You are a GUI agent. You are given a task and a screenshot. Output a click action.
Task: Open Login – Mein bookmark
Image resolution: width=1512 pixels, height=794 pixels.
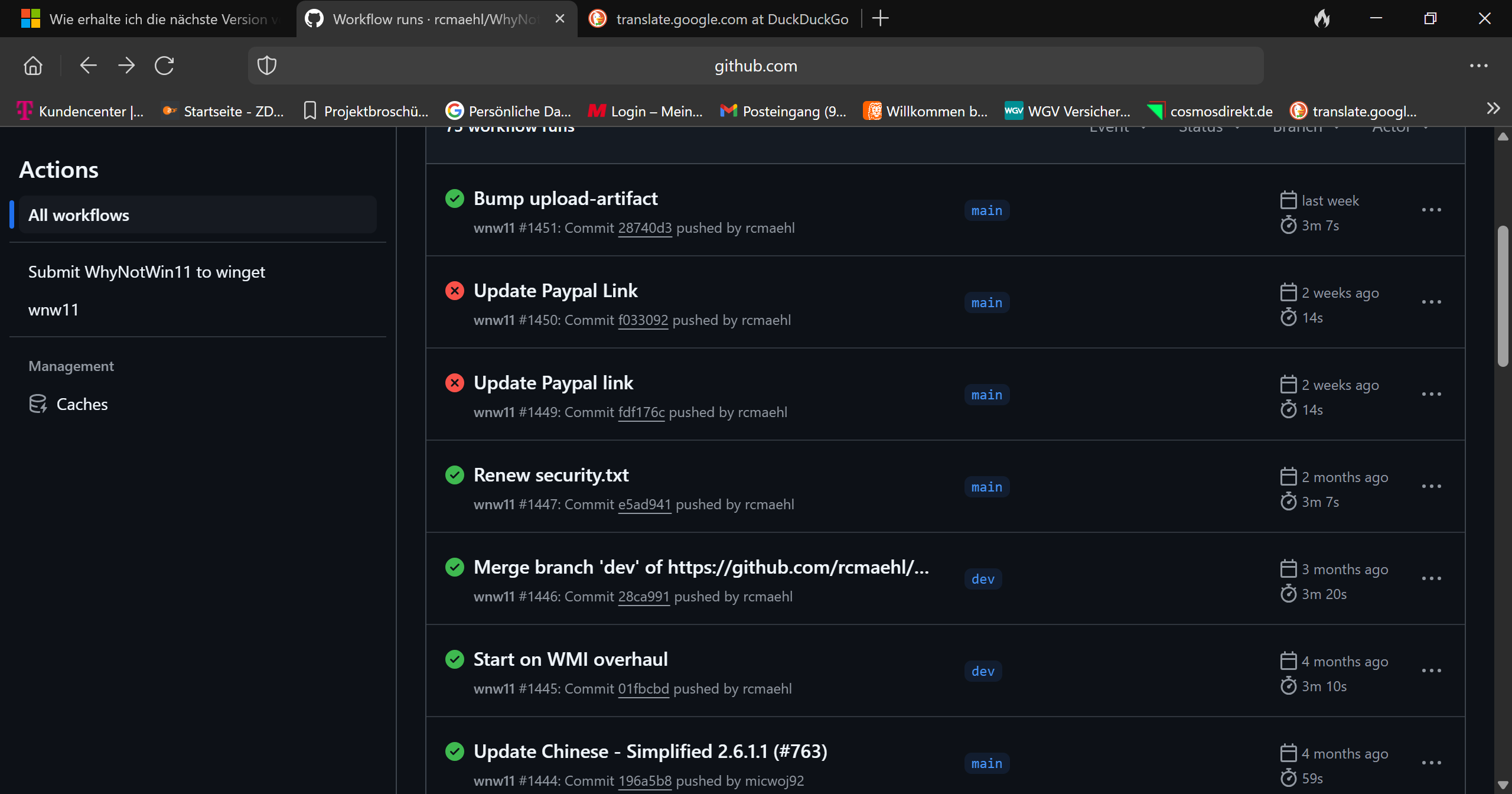coord(646,111)
